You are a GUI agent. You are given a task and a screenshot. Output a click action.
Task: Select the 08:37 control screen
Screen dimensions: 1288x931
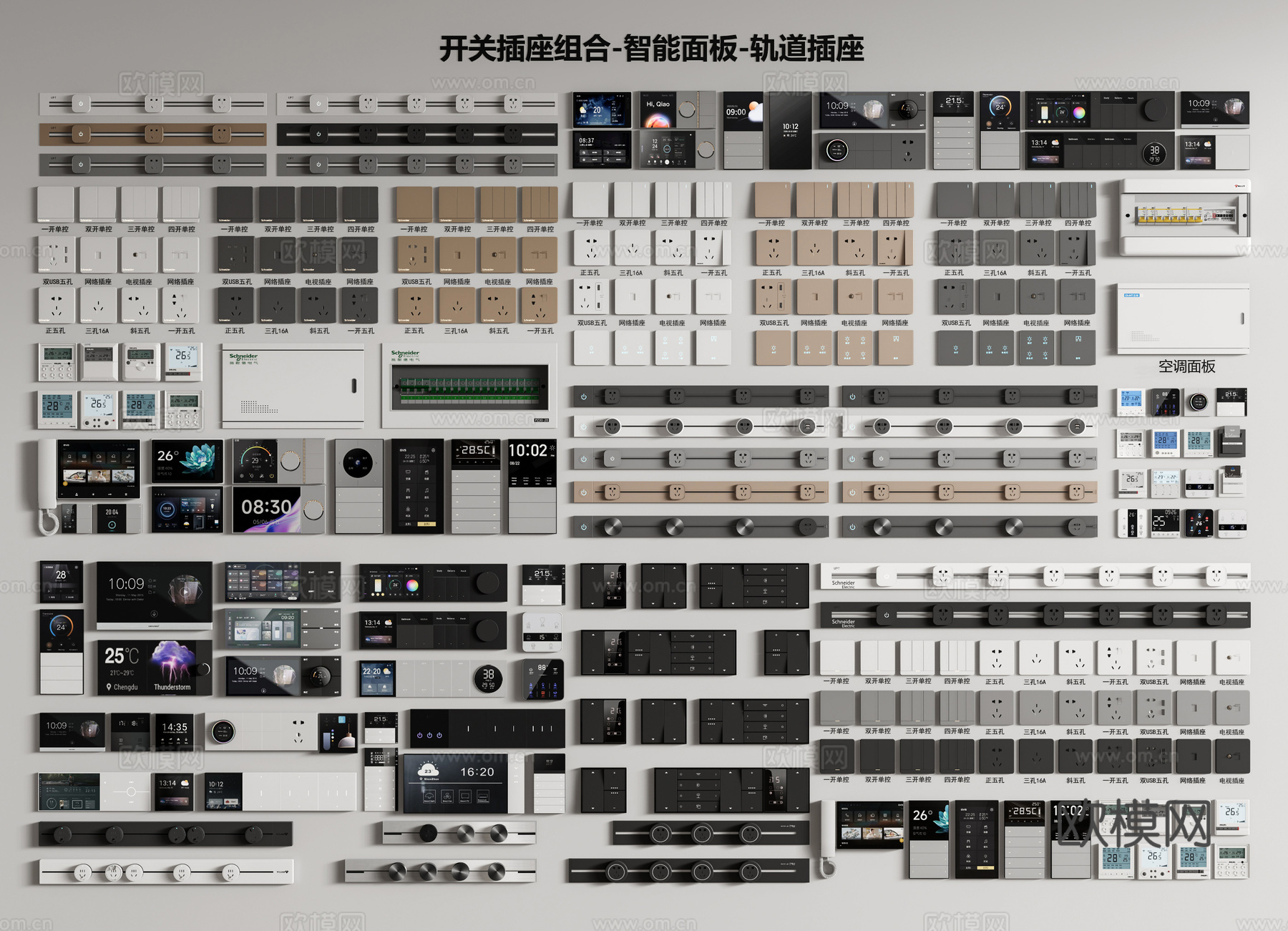coord(602,150)
